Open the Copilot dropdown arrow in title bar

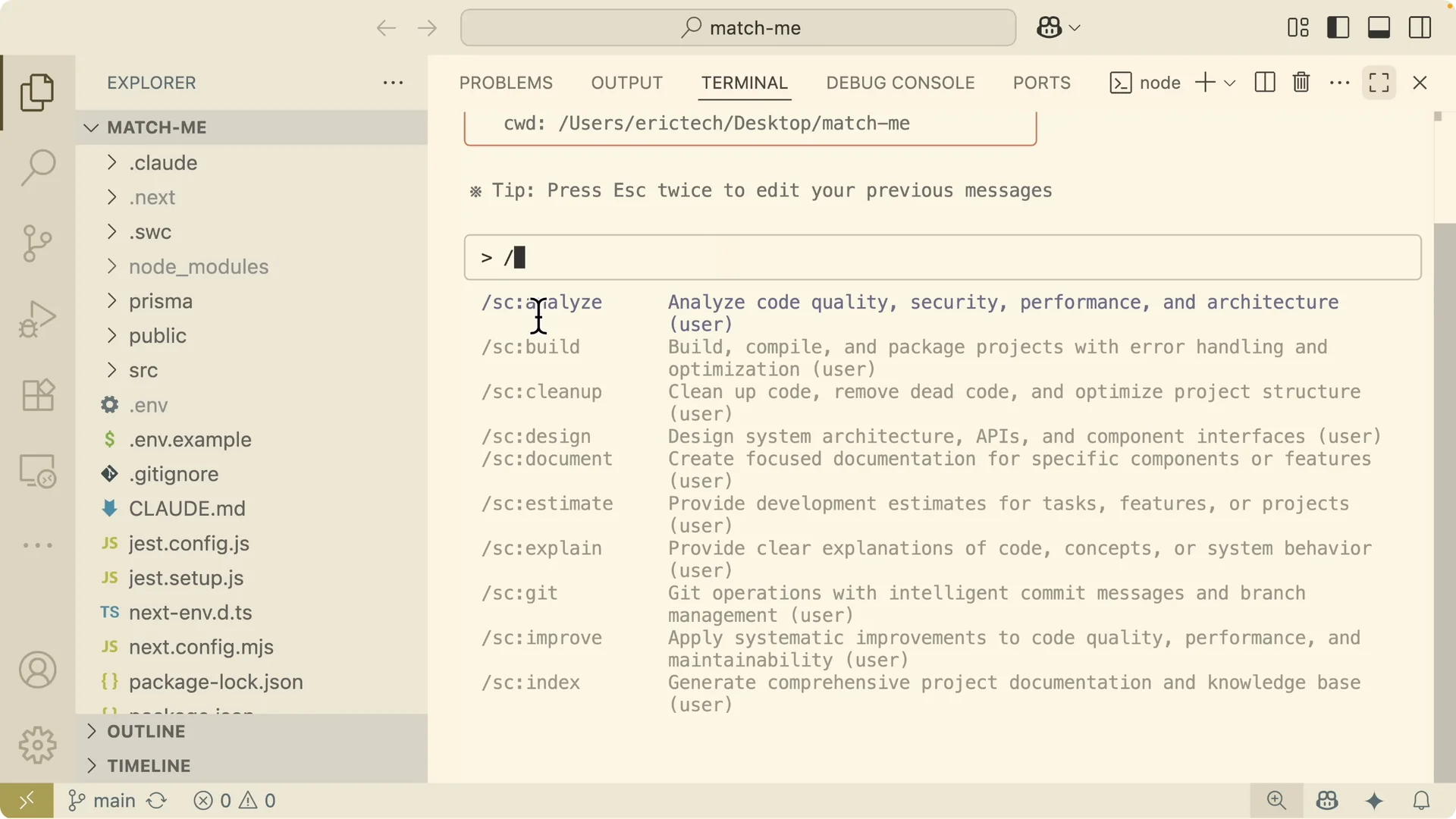click(x=1075, y=28)
